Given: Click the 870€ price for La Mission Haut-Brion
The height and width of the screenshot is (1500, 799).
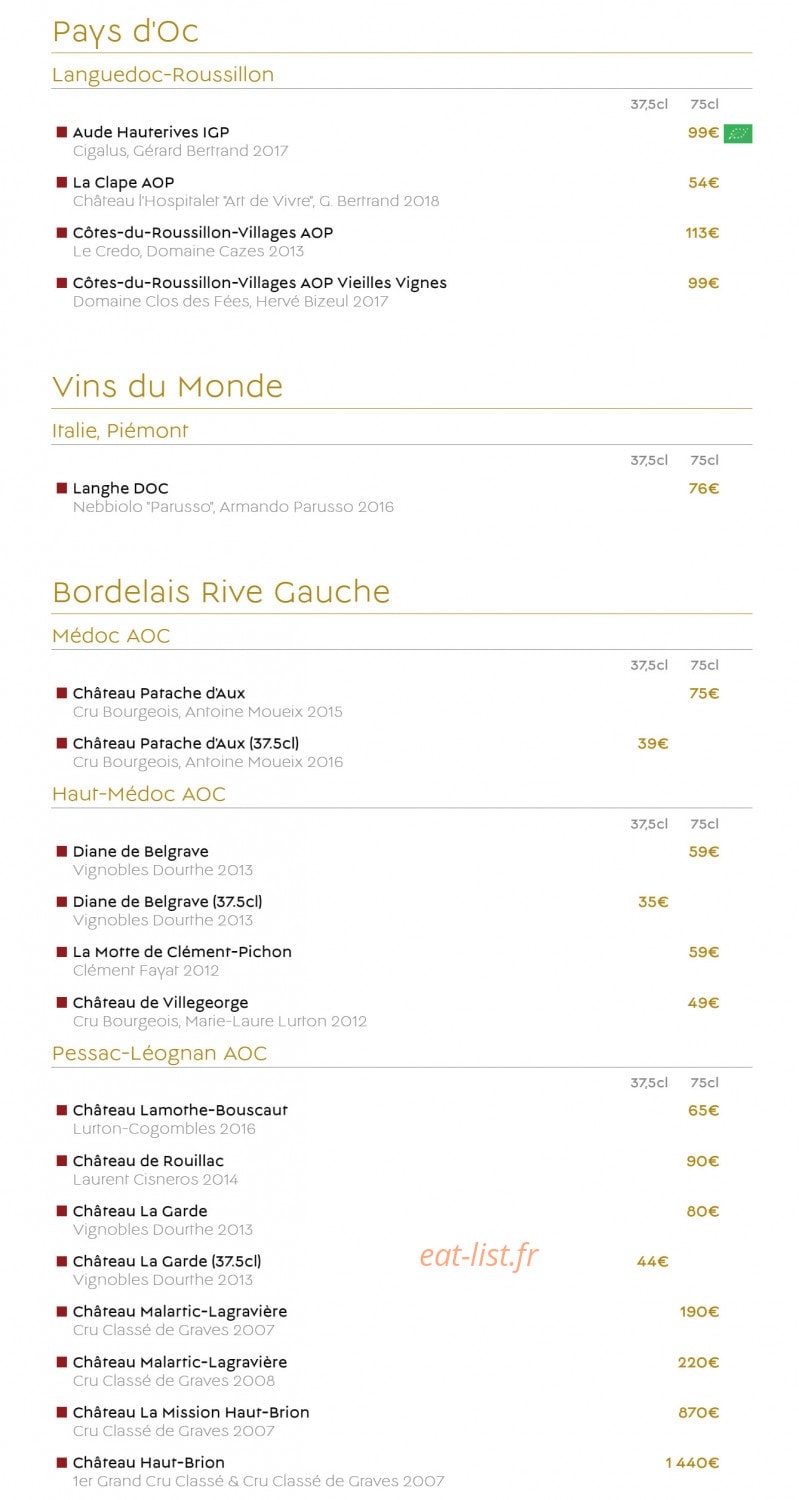Looking at the screenshot, I should [x=699, y=1413].
